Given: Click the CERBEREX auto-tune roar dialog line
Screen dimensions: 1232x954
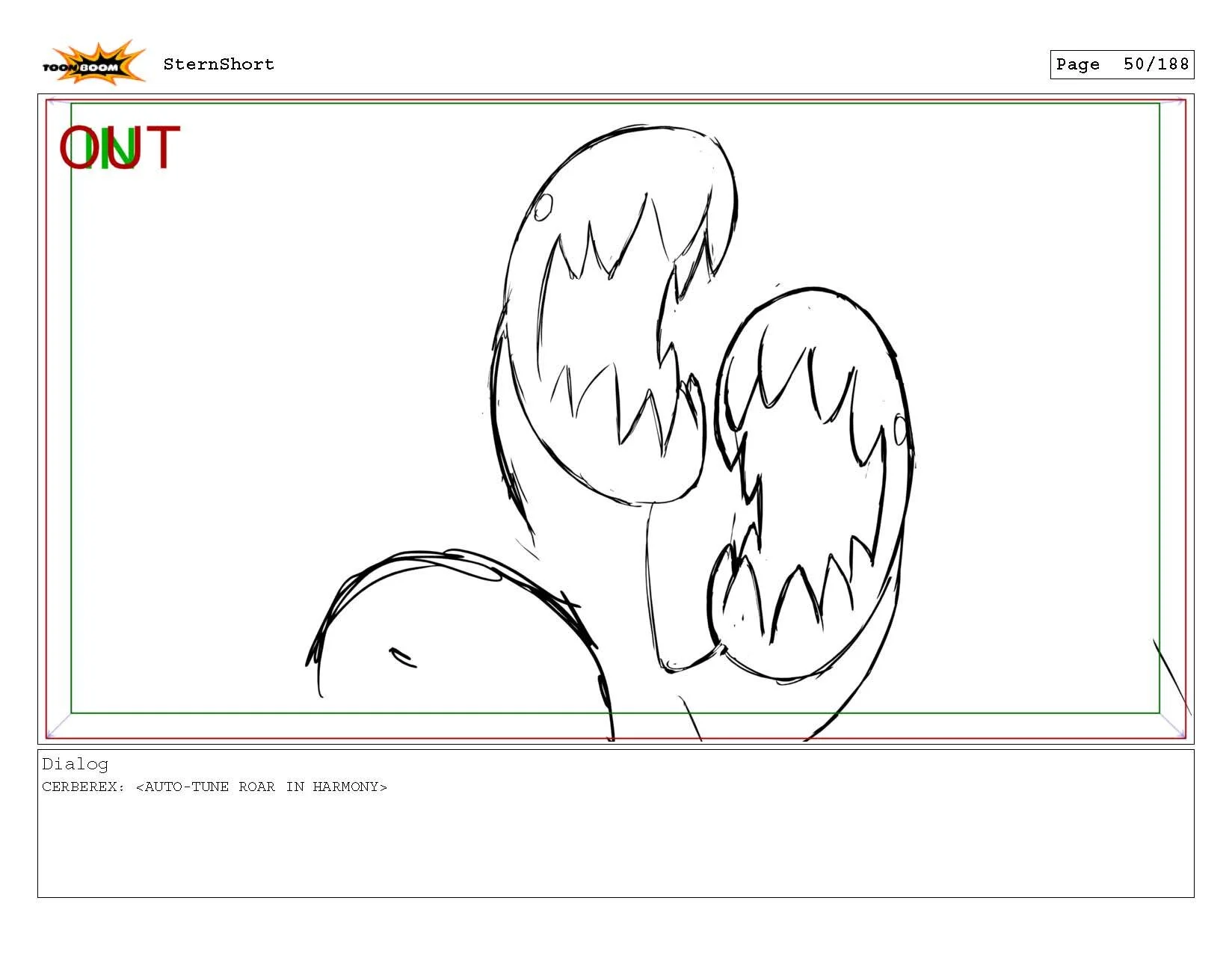Looking at the screenshot, I should pos(215,787).
